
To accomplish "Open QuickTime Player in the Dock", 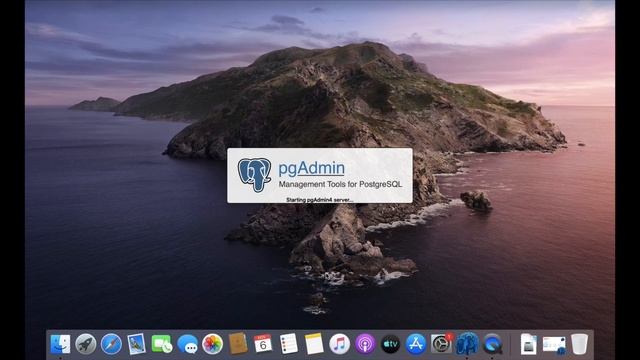I will (x=493, y=344).
